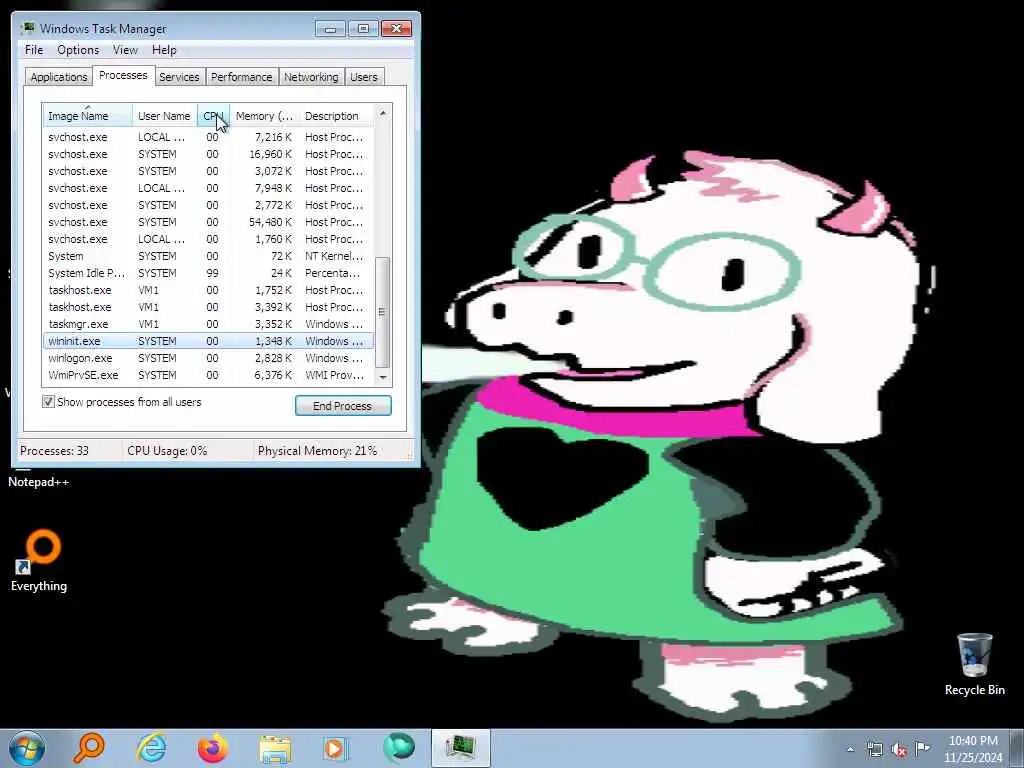This screenshot has width=1024, height=768.
Task: Select the Notepad++ desktop shortcut label
Action: [39, 482]
